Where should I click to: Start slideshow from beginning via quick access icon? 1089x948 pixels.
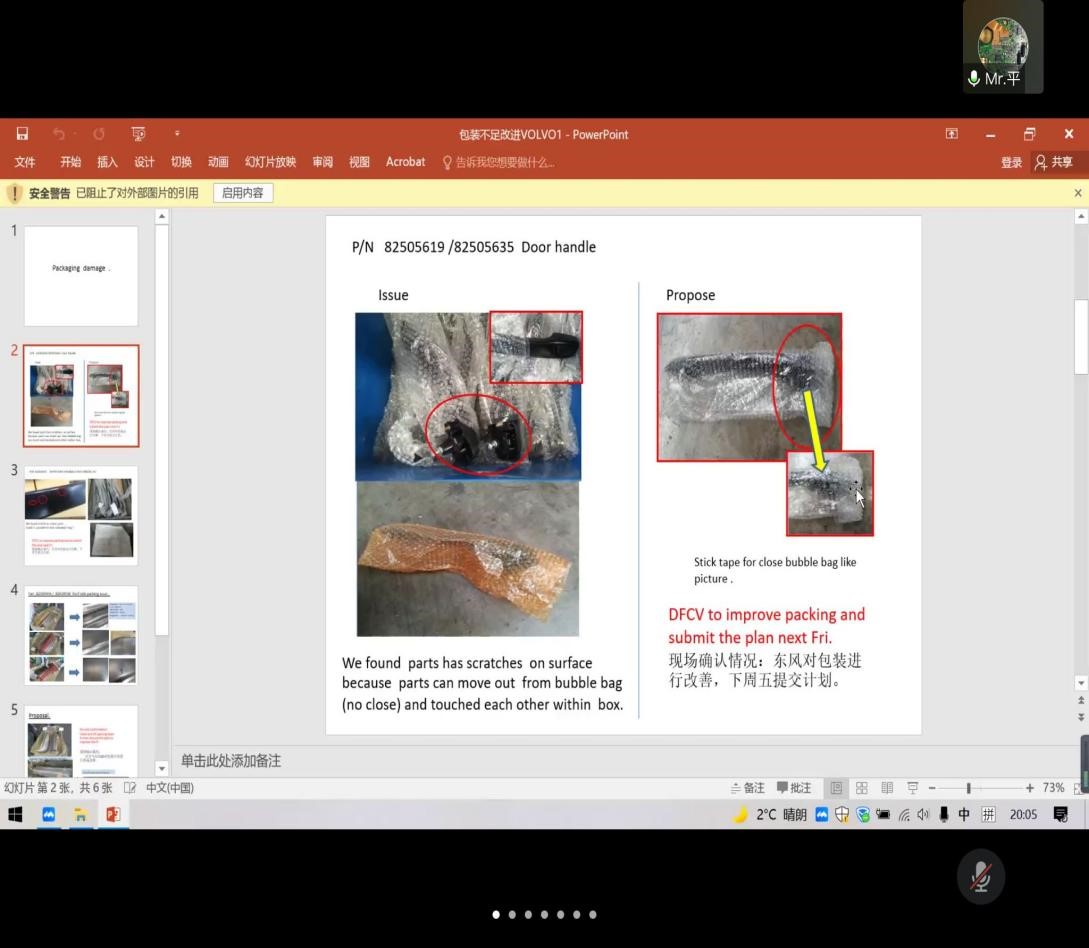(x=138, y=134)
